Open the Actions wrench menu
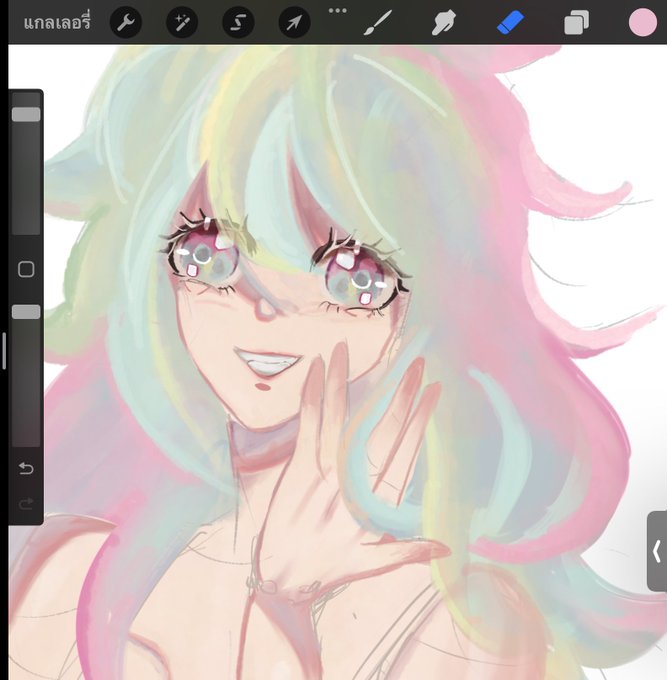The height and width of the screenshot is (680, 667). pos(126,22)
